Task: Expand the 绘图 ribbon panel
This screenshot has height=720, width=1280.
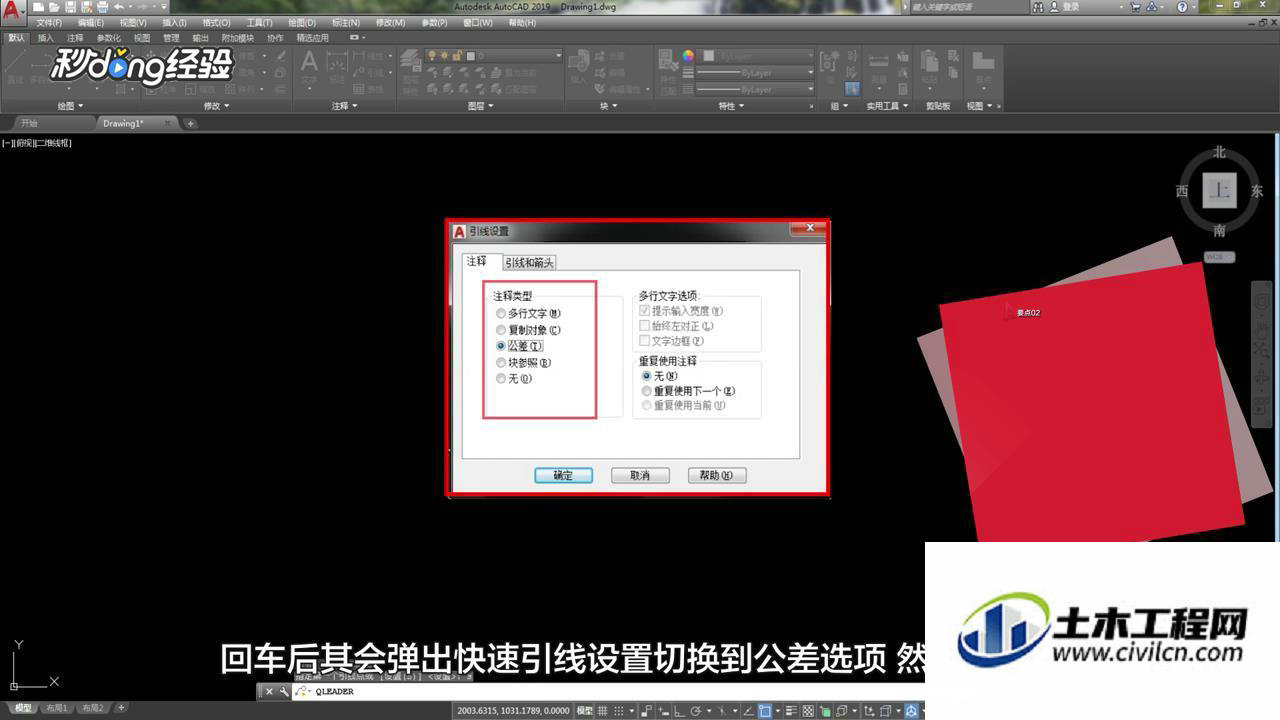Action: pos(70,105)
